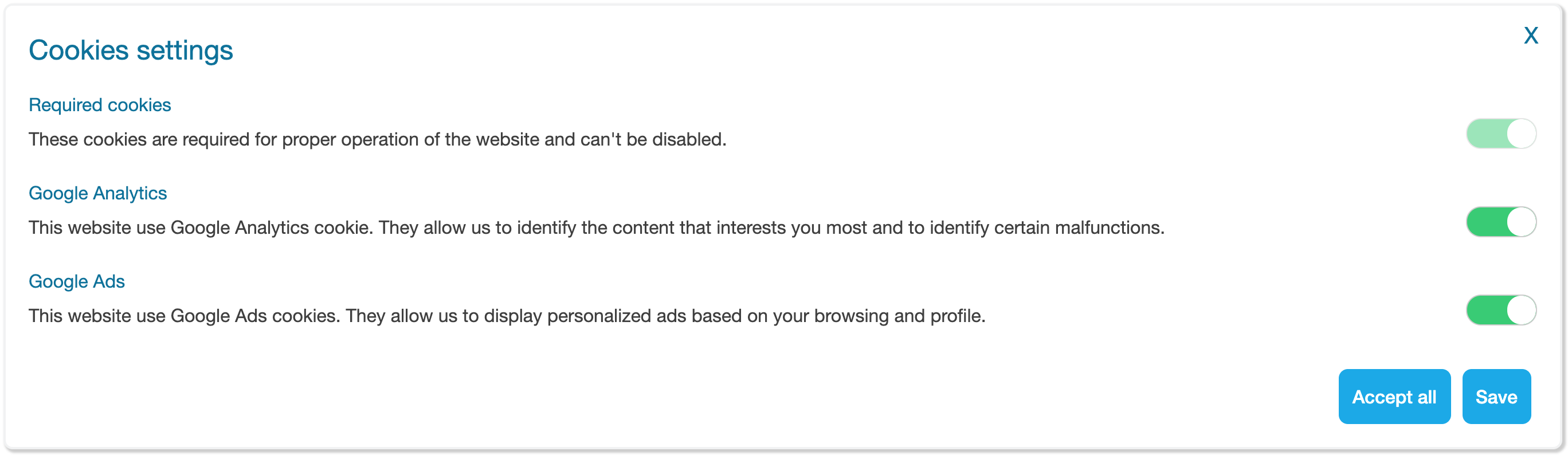
Task: Select the Google Ads heading
Action: click(77, 281)
